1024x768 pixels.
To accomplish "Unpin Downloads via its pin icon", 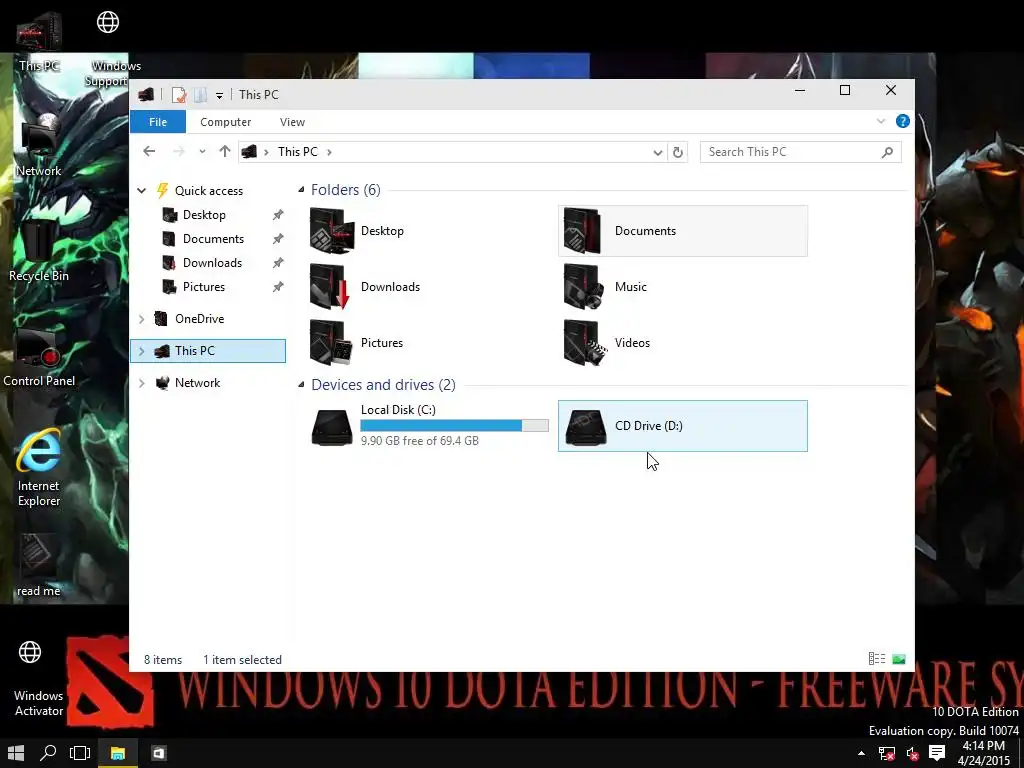I will pos(278,263).
